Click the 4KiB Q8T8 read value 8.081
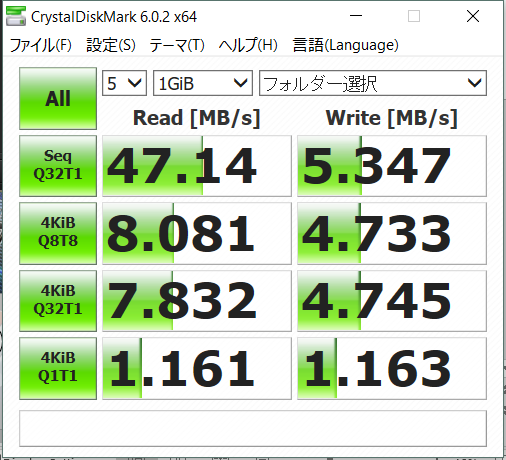The image size is (506, 460). click(197, 233)
